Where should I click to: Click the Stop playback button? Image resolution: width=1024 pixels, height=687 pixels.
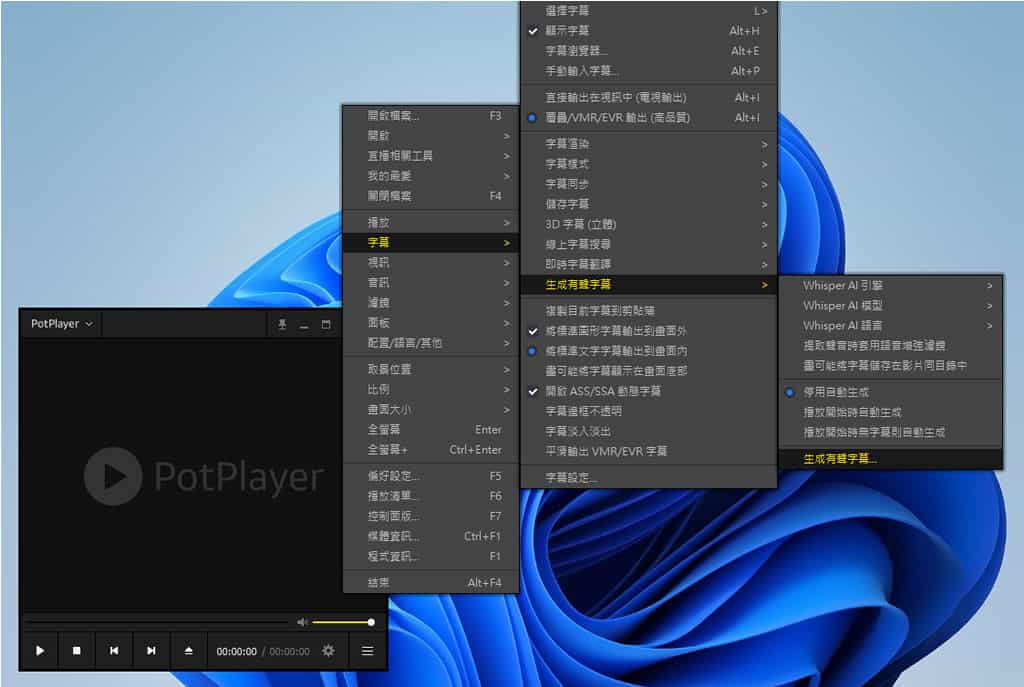[x=76, y=650]
